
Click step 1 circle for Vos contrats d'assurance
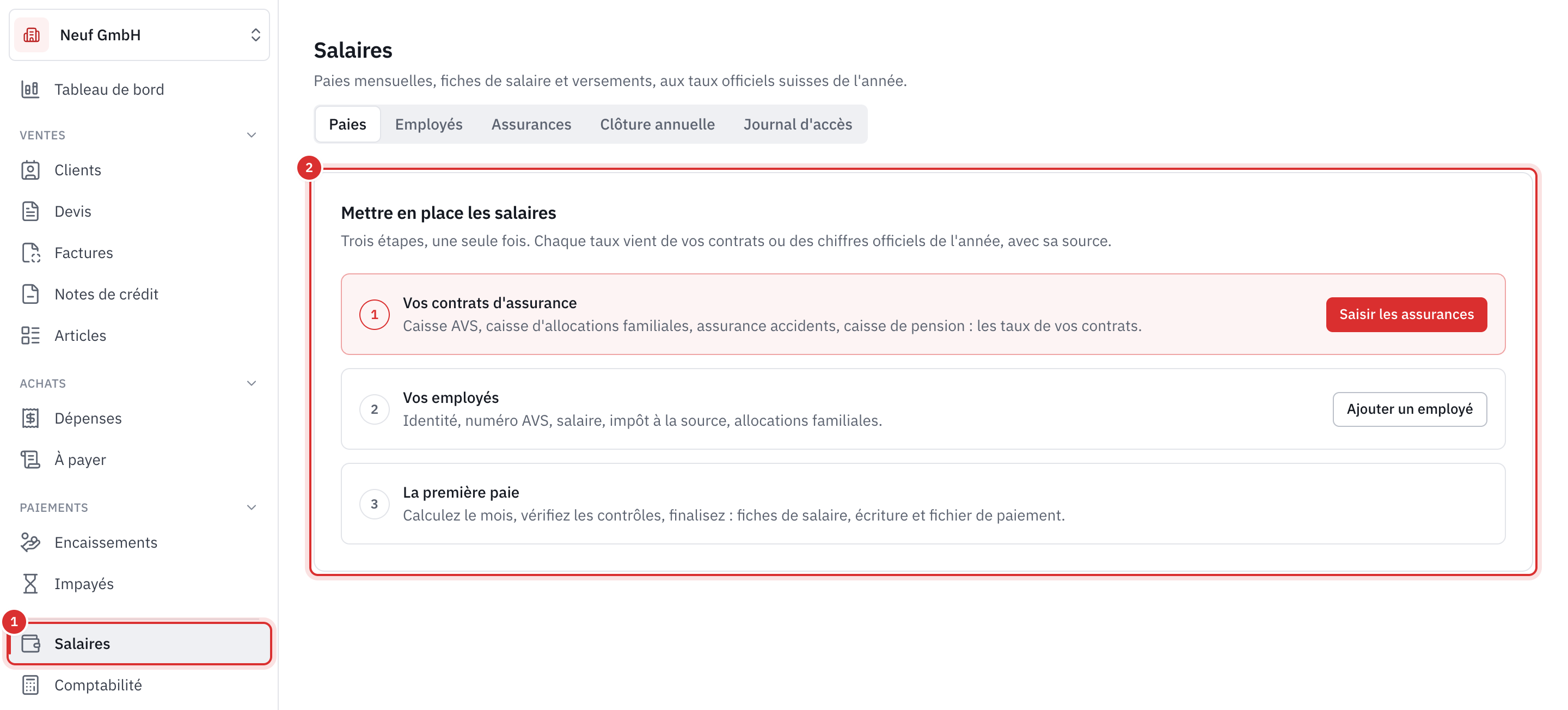(x=375, y=314)
